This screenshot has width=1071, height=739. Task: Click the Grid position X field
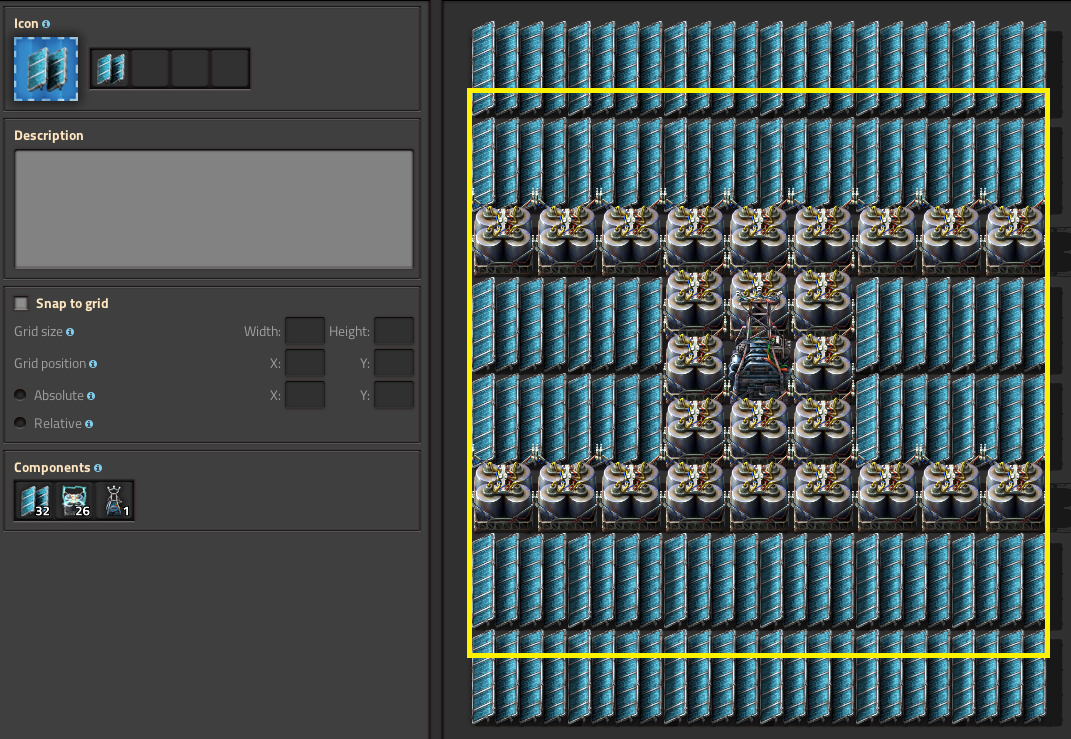[x=305, y=363]
